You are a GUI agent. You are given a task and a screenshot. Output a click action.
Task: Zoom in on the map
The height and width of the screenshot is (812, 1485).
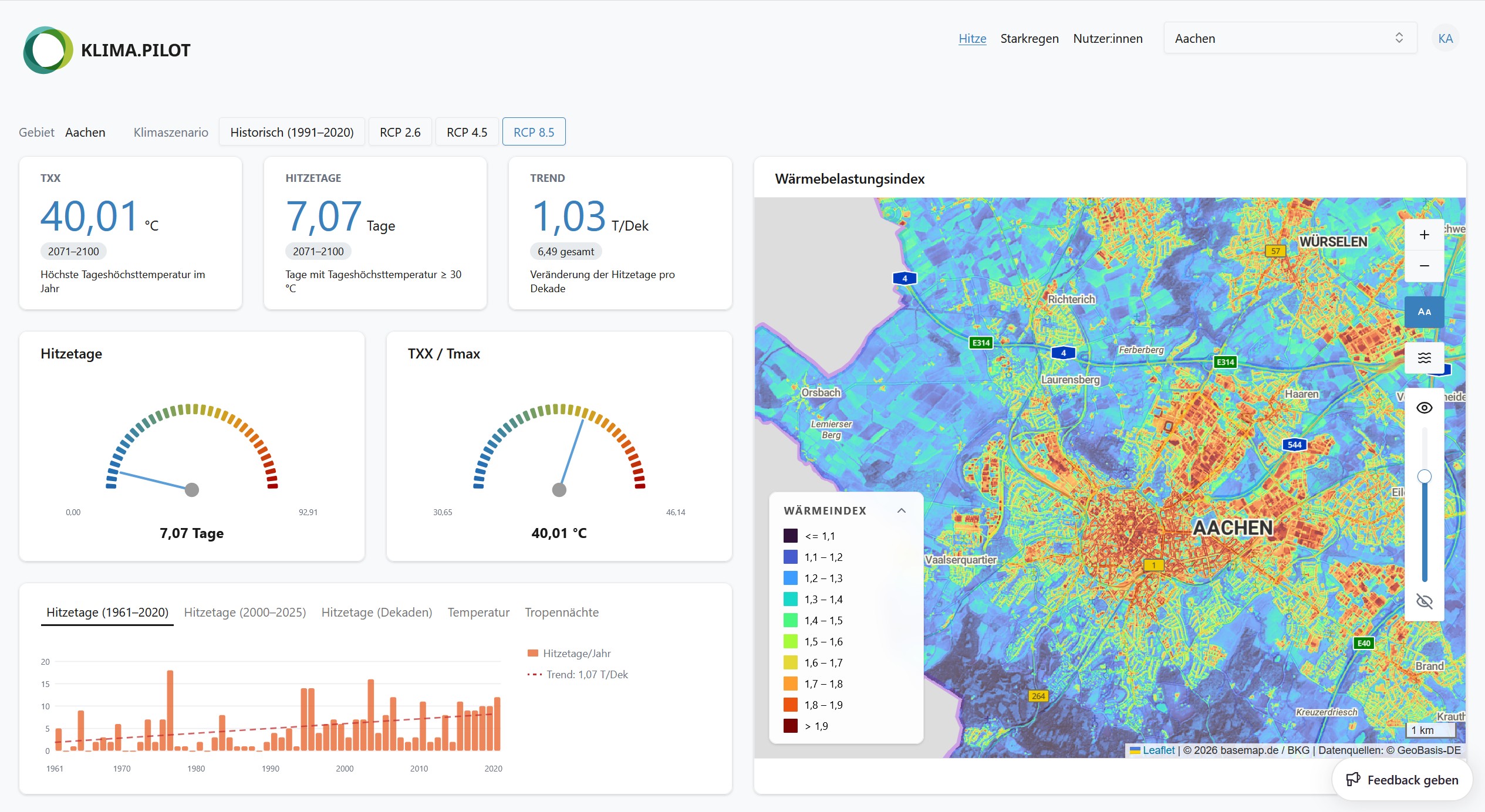pos(1424,235)
